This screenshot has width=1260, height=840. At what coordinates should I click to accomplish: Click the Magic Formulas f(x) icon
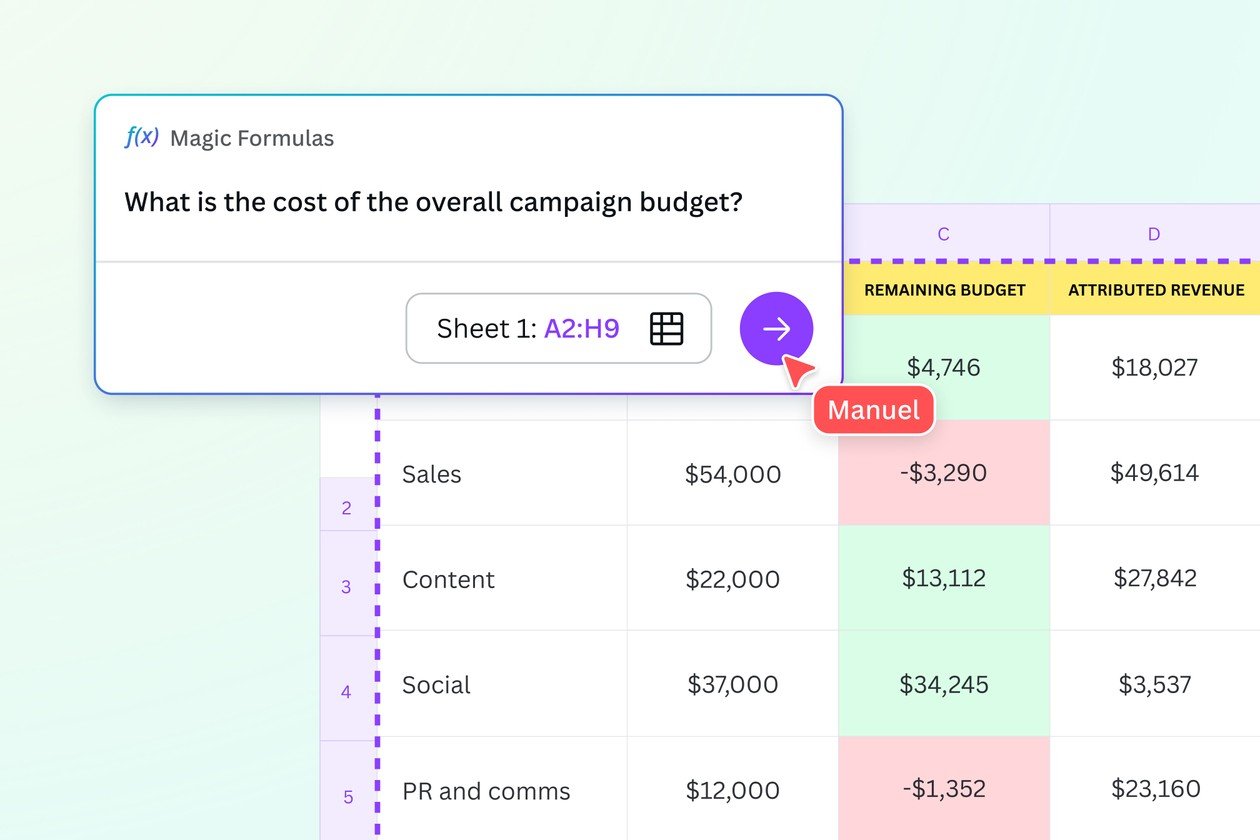pyautogui.click(x=141, y=137)
